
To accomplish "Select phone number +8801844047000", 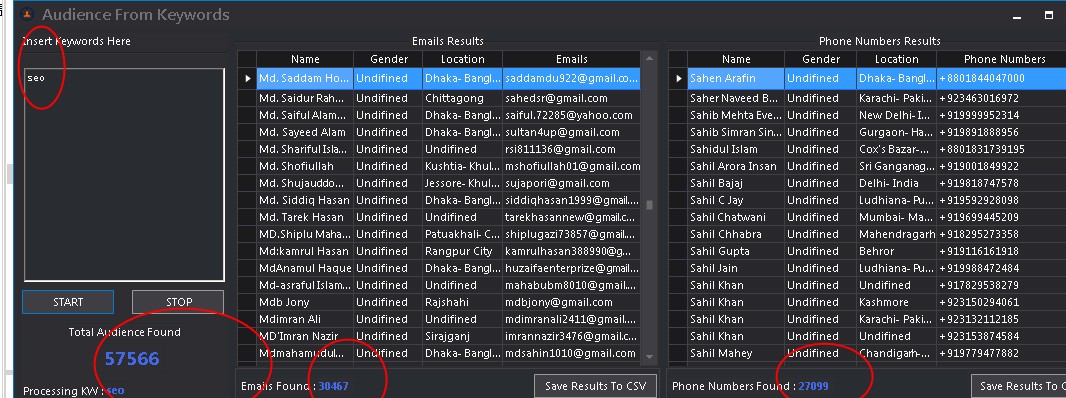I will pos(1001,78).
